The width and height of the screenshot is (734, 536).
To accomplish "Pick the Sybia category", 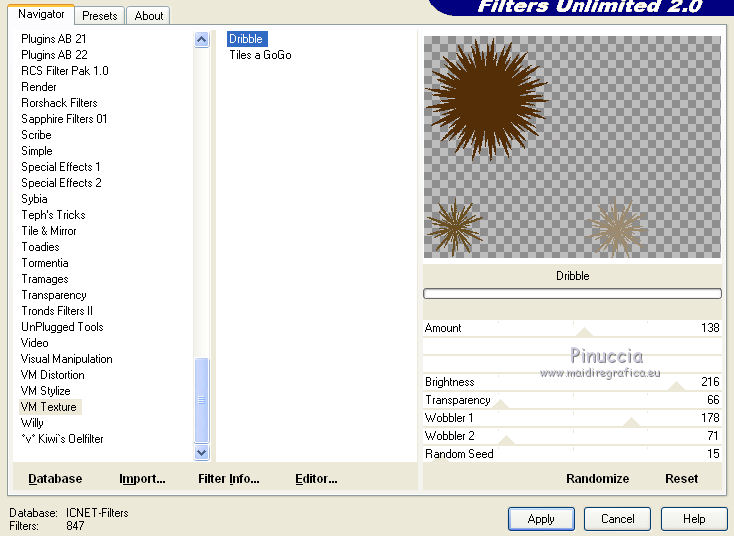I will point(34,199).
